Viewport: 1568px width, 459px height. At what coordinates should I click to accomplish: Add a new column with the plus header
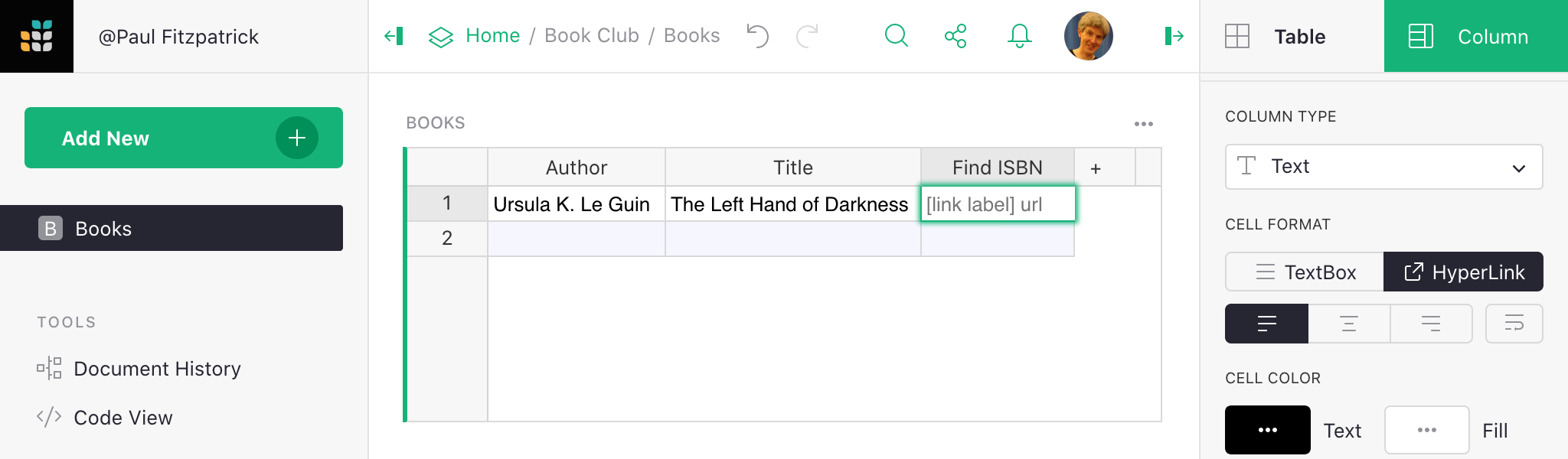(1096, 167)
